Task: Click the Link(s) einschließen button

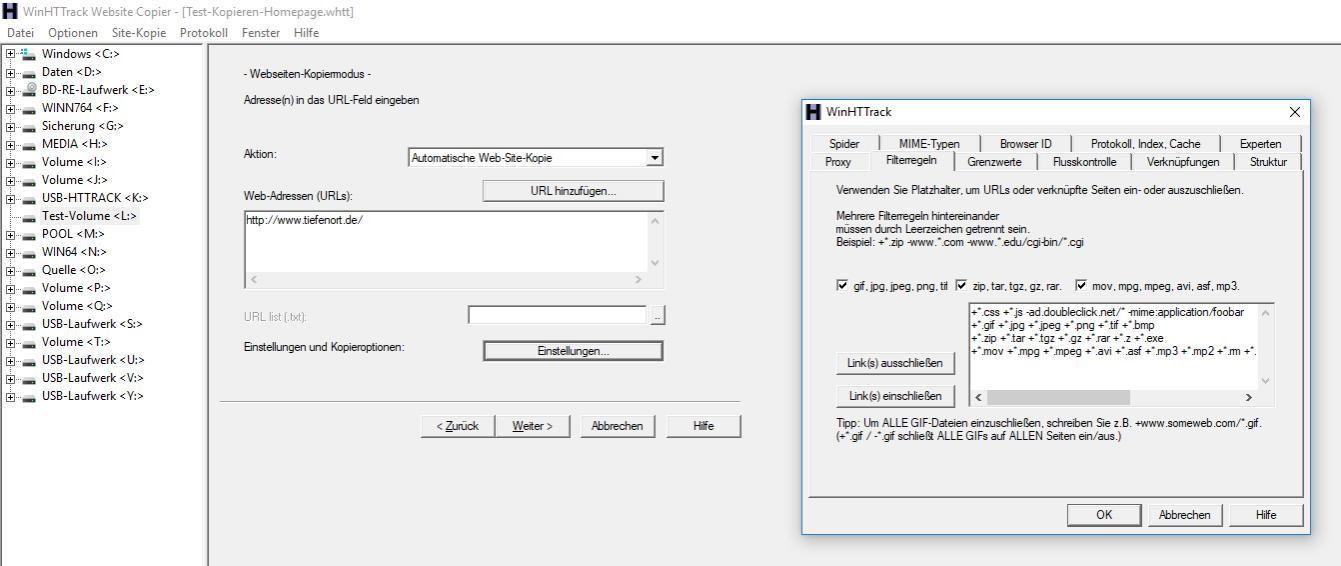Action: [895, 396]
